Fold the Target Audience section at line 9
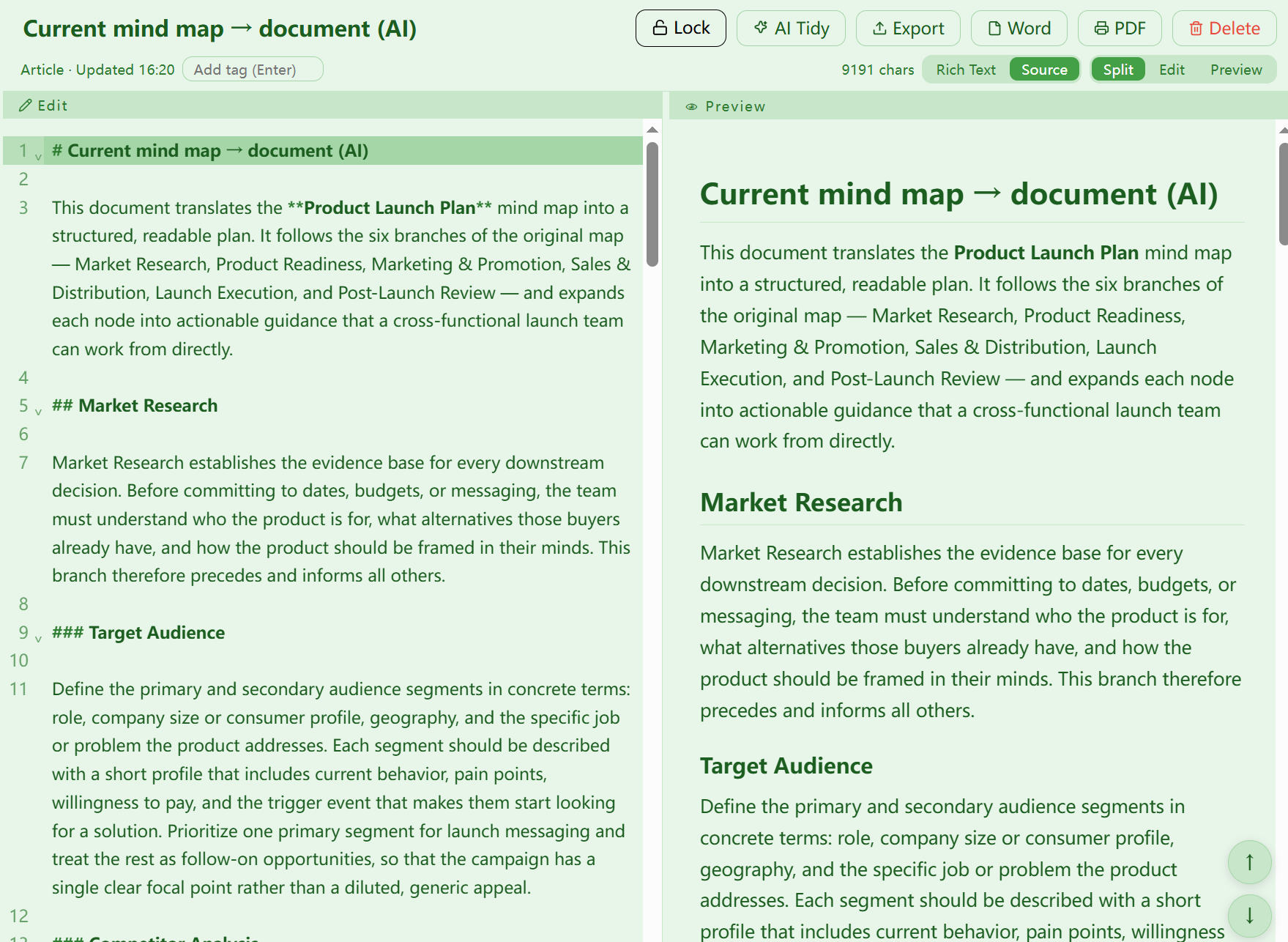Viewport: 1288px width, 942px height. tap(38, 639)
